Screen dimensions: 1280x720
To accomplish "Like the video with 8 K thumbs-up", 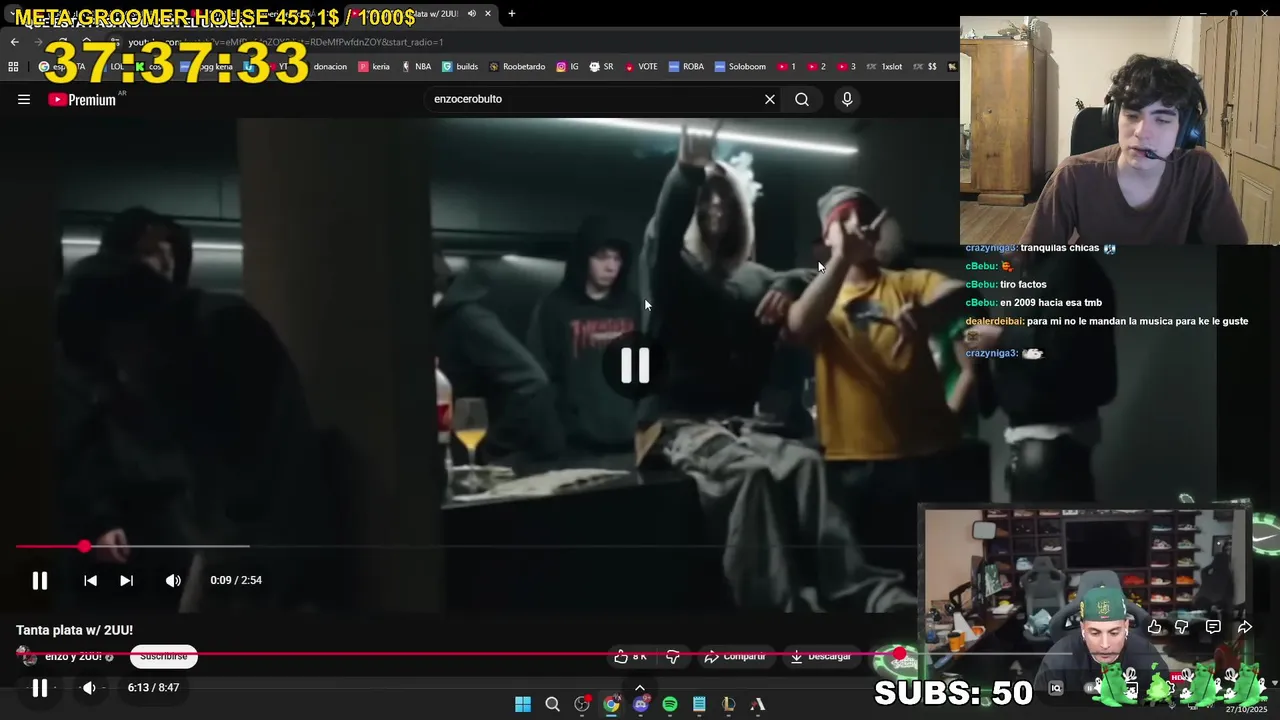I will click(x=631, y=657).
